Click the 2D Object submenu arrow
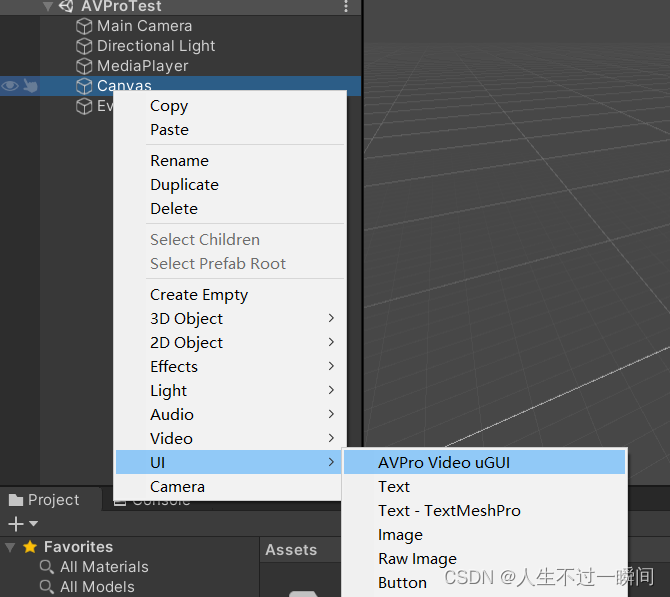 (x=331, y=342)
